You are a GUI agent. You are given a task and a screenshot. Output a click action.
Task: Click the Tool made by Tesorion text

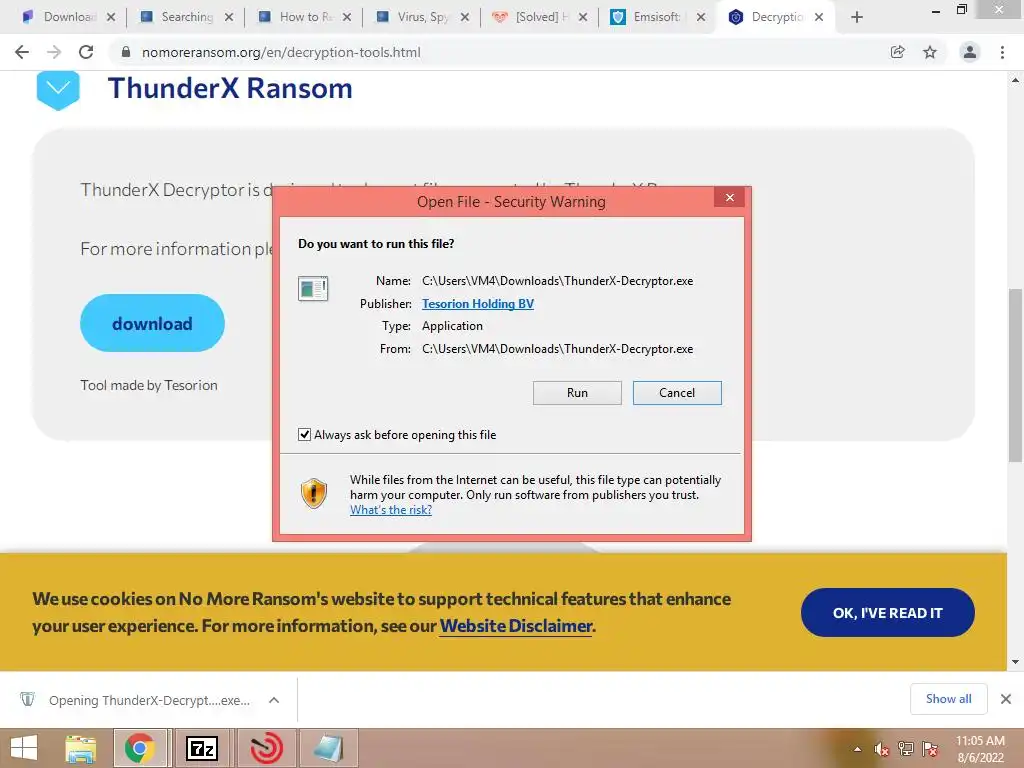pyautogui.click(x=149, y=385)
